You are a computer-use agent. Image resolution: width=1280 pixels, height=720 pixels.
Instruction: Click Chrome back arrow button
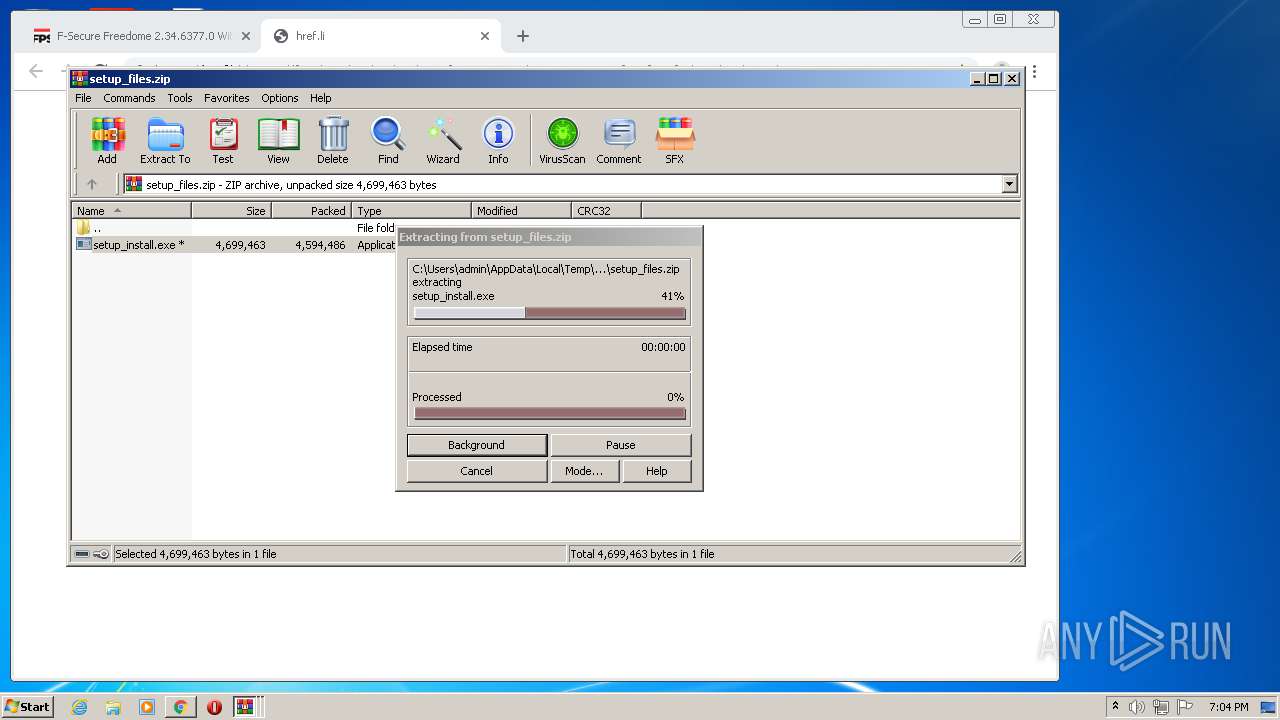coord(36,71)
